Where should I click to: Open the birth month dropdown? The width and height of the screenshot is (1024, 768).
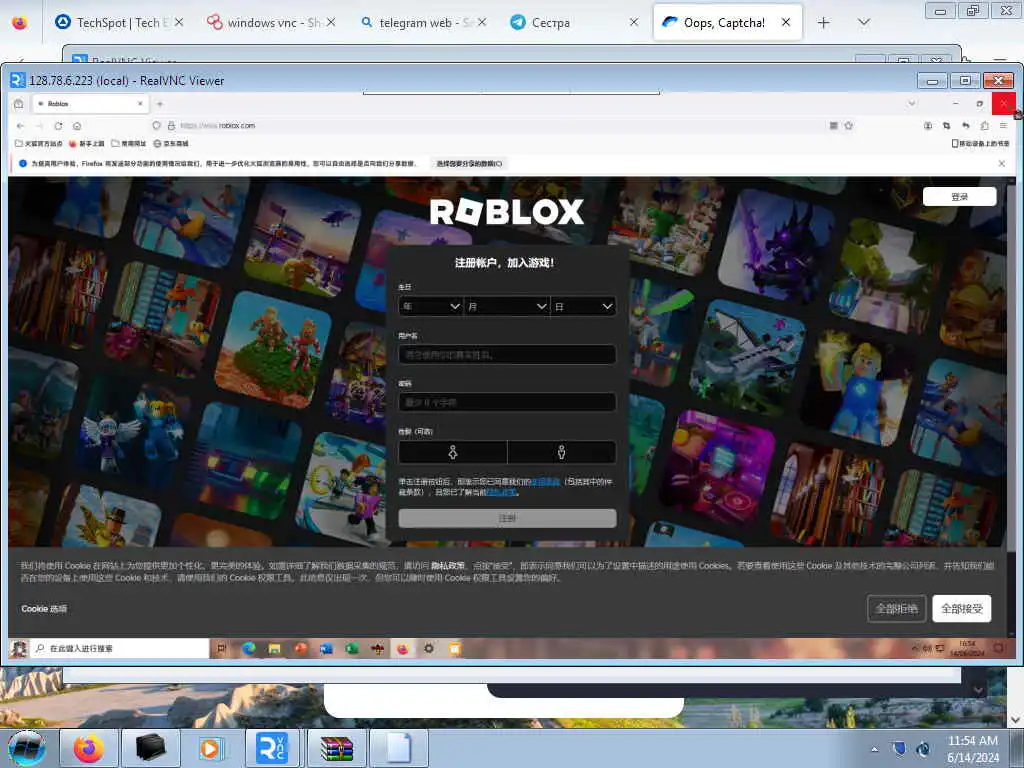pyautogui.click(x=507, y=306)
